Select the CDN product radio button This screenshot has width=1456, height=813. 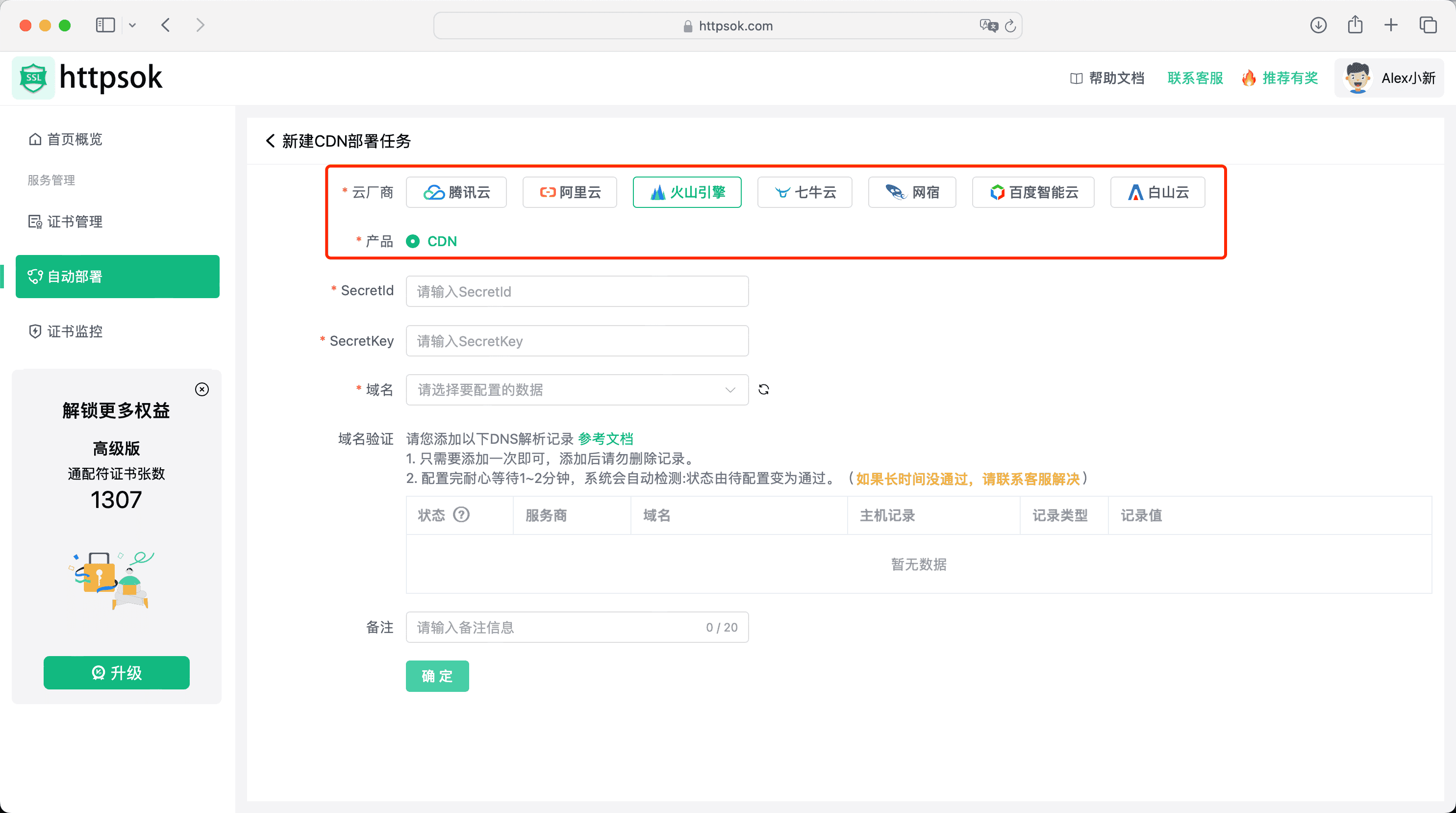point(414,241)
